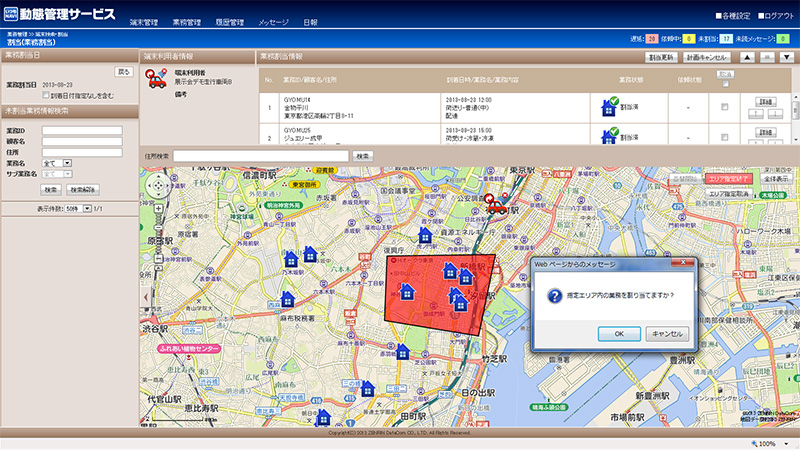
Task: Open 履歴管理 menu
Action: [230, 22]
